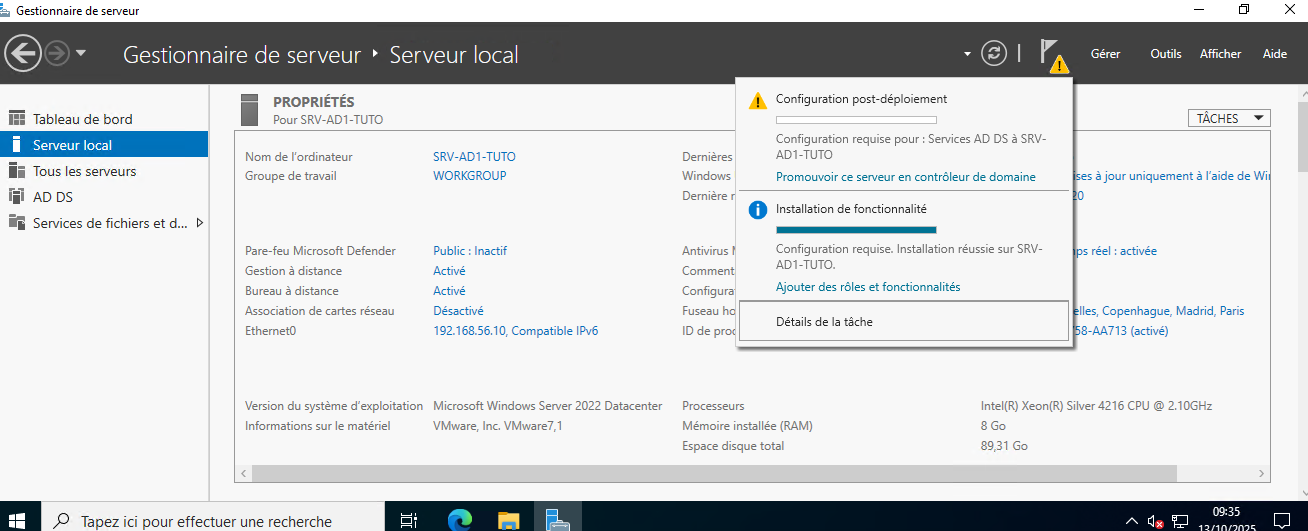Viewport: 1308px width, 531px height.
Task: Click the Pare-feu status Public : Inactif
Action: pos(469,251)
